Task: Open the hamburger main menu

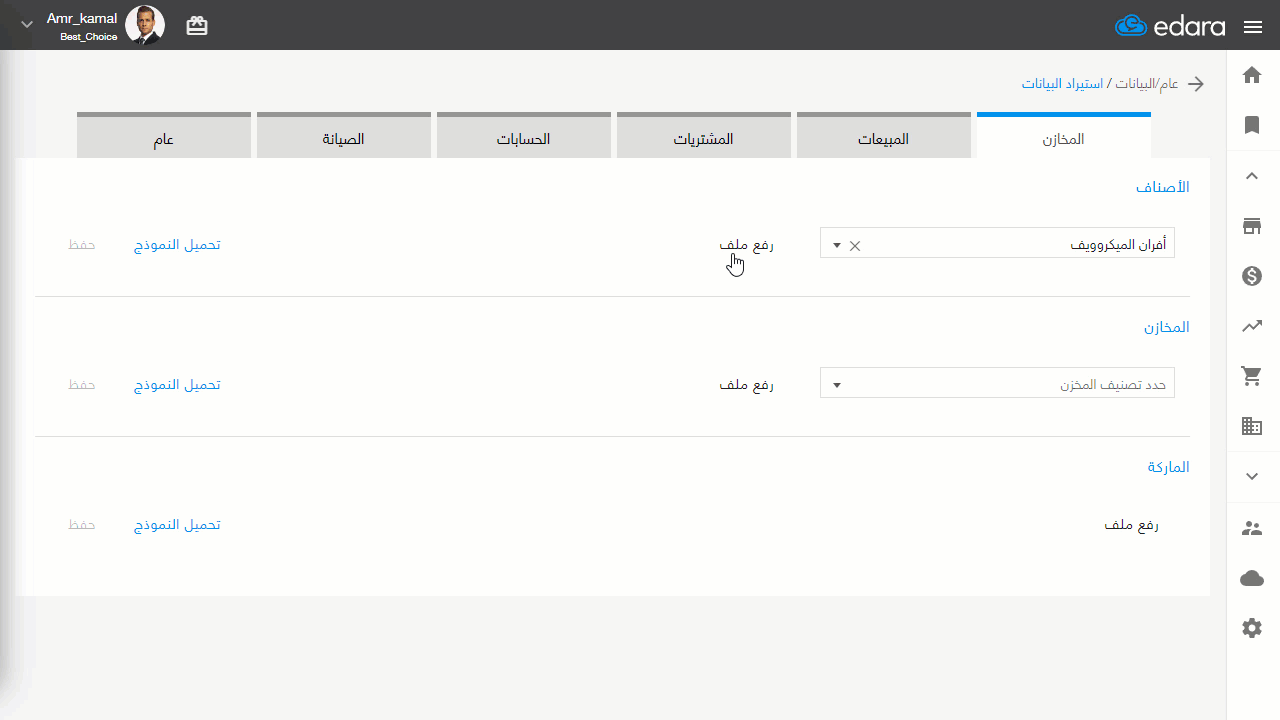Action: [1253, 27]
